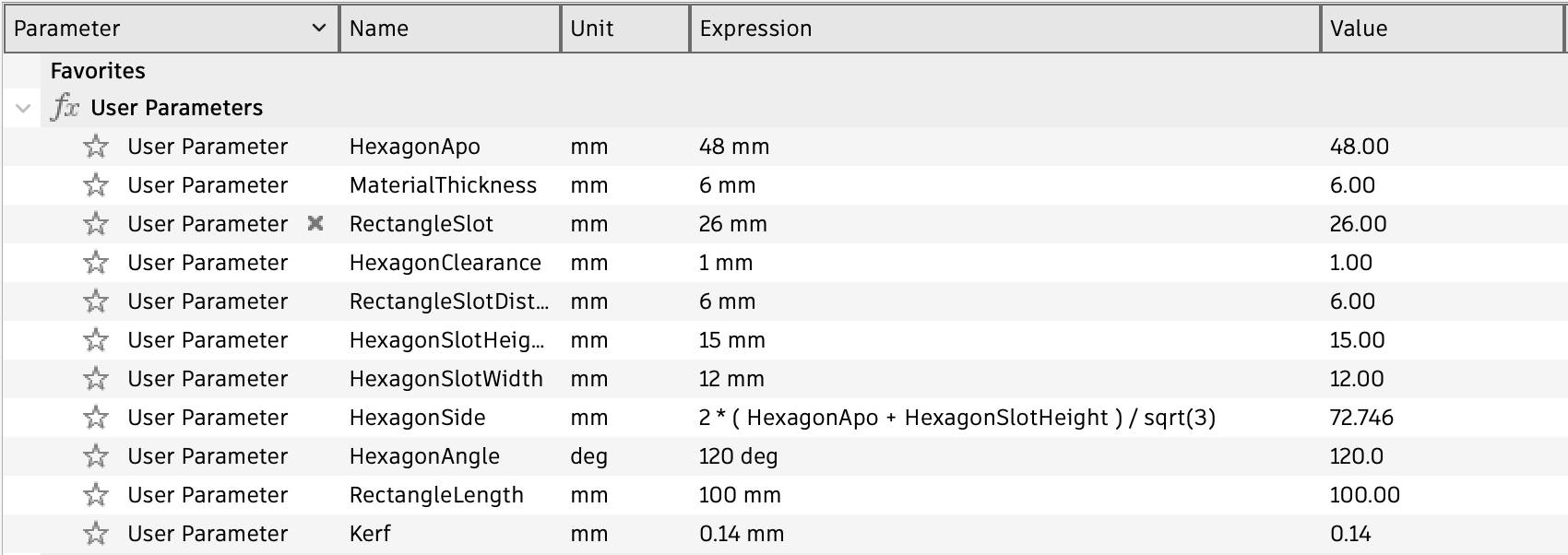The image size is (1568, 555).
Task: Click the Unit column header
Action: (x=624, y=29)
